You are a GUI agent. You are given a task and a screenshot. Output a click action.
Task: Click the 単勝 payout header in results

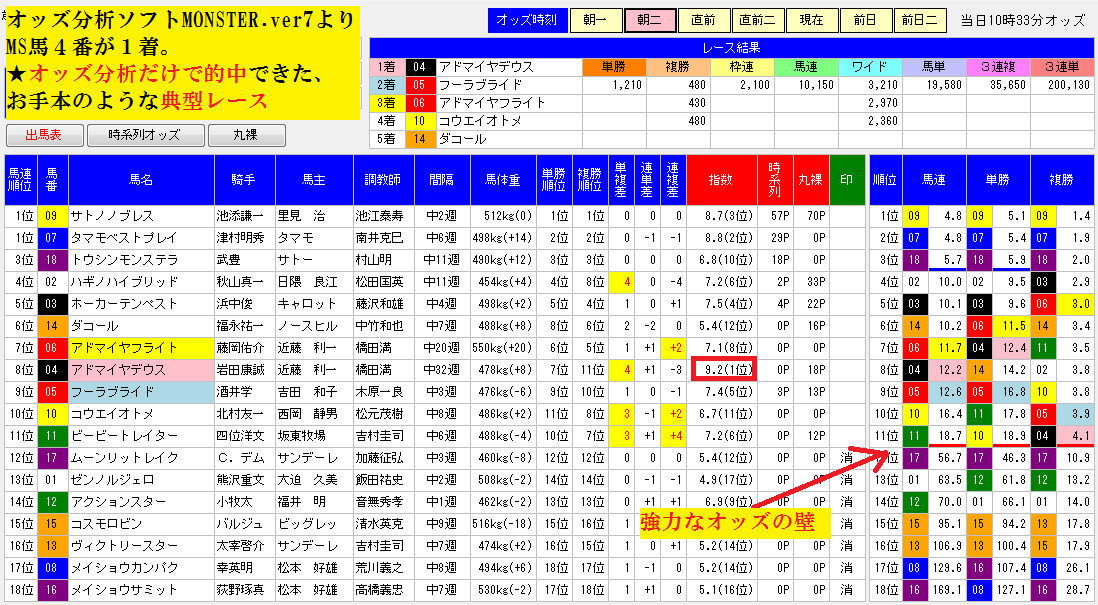click(x=613, y=67)
